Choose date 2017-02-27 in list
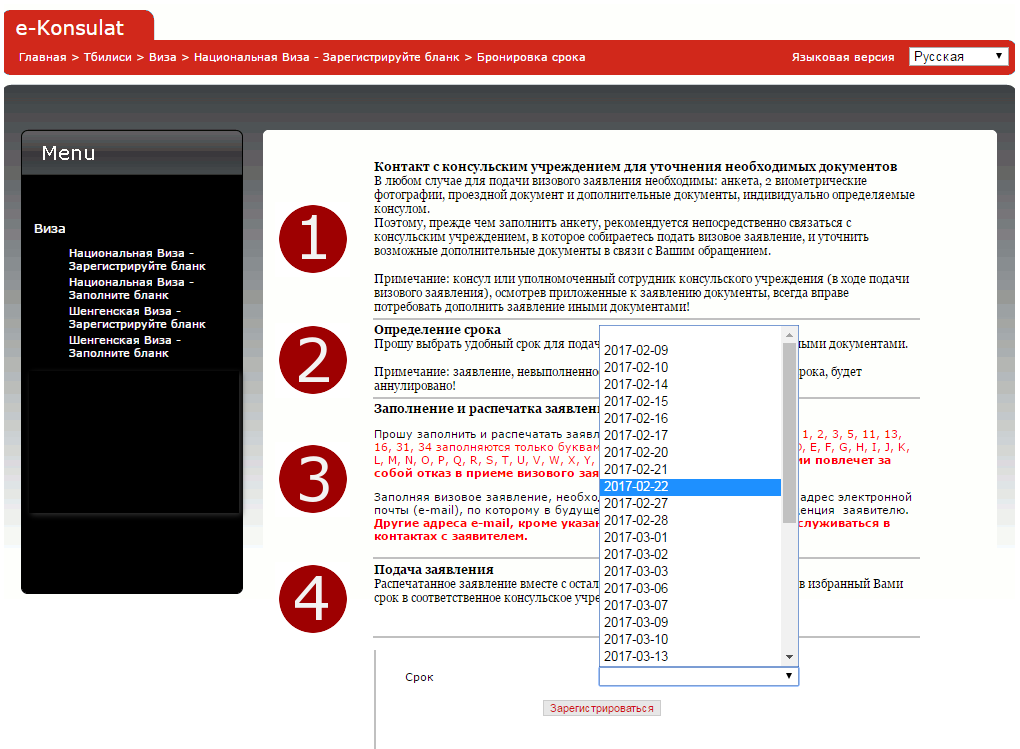Screen dimensions: 1020x749 690,503
